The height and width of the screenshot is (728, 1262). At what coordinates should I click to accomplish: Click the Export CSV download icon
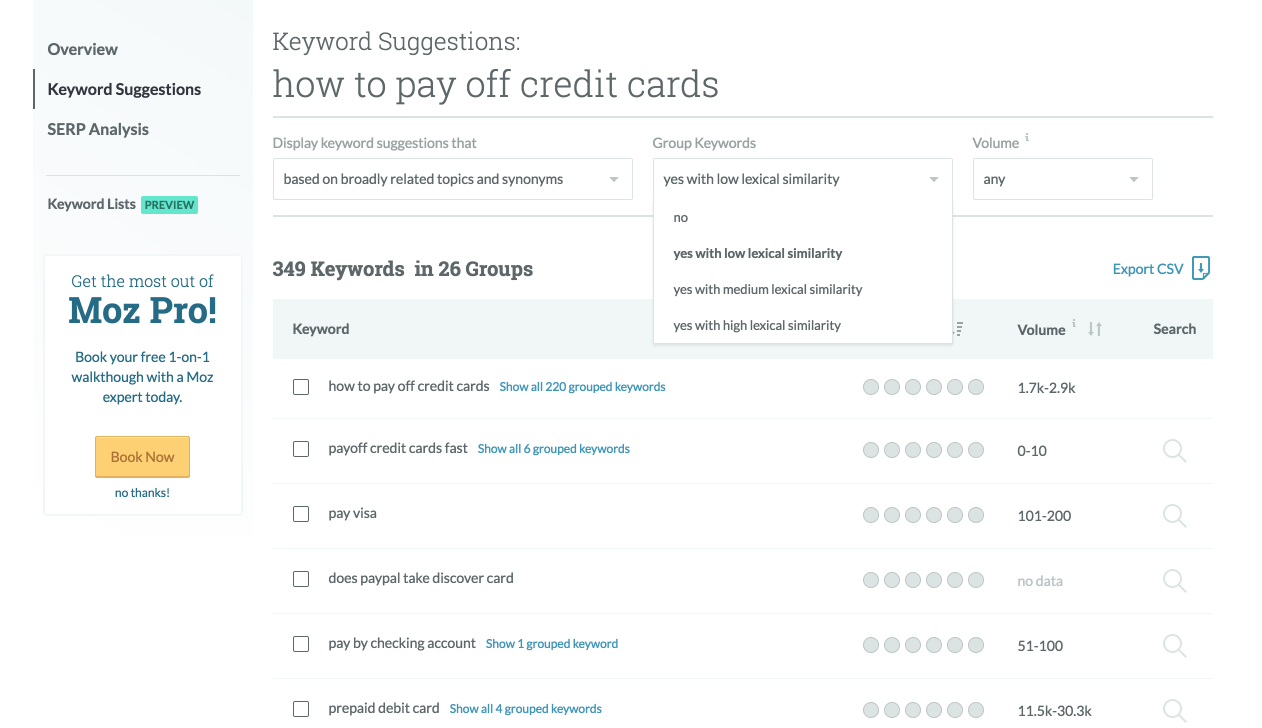[x=1201, y=268]
